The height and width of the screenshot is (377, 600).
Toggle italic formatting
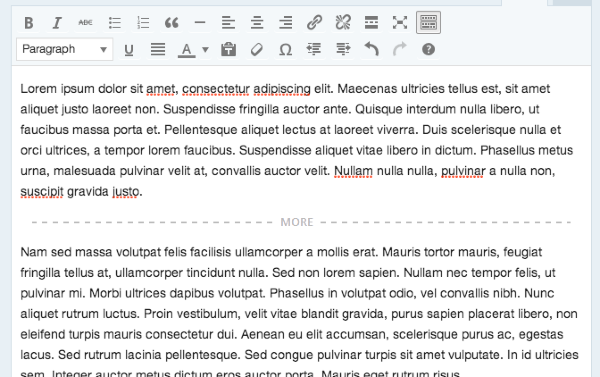[x=57, y=23]
